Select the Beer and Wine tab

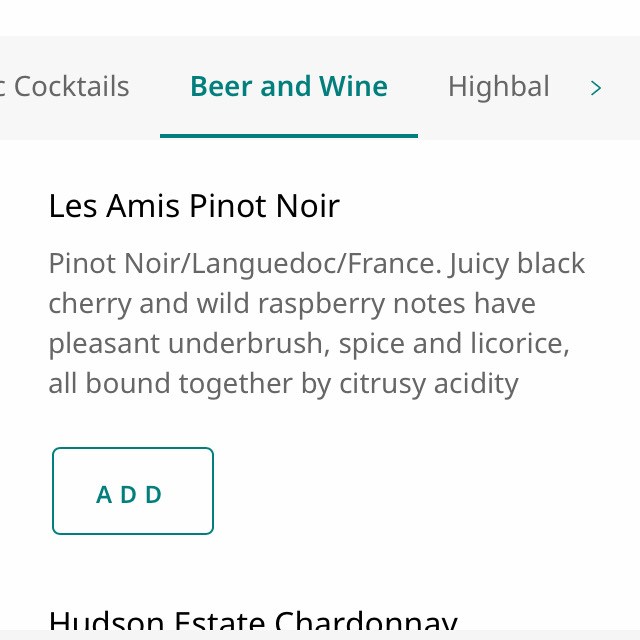[x=289, y=87]
